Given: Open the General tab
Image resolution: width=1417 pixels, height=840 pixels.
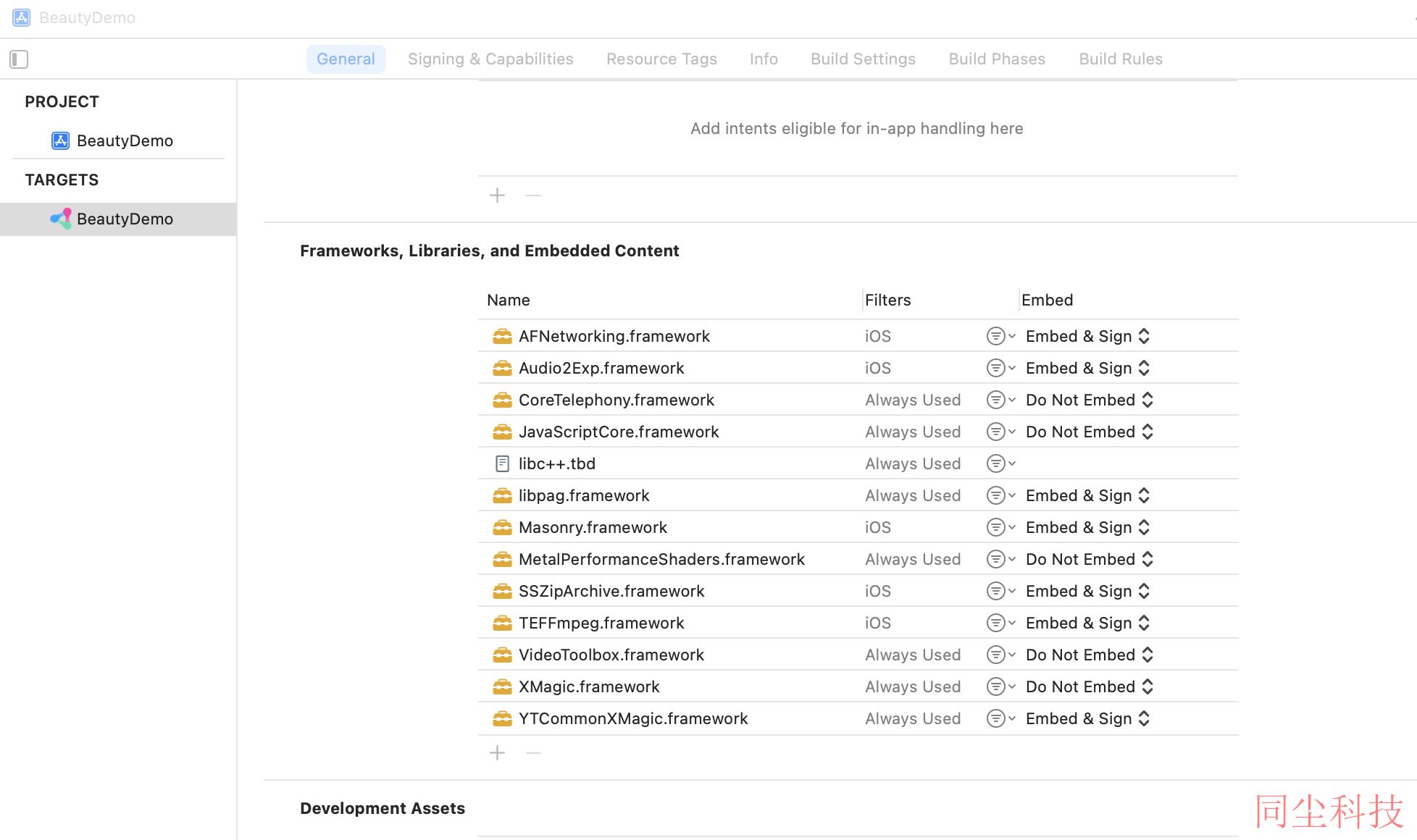Looking at the screenshot, I should (346, 59).
